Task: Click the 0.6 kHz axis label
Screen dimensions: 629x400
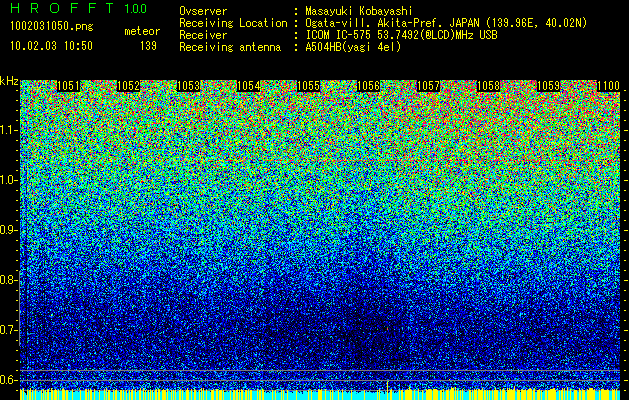Action: tap(8, 380)
